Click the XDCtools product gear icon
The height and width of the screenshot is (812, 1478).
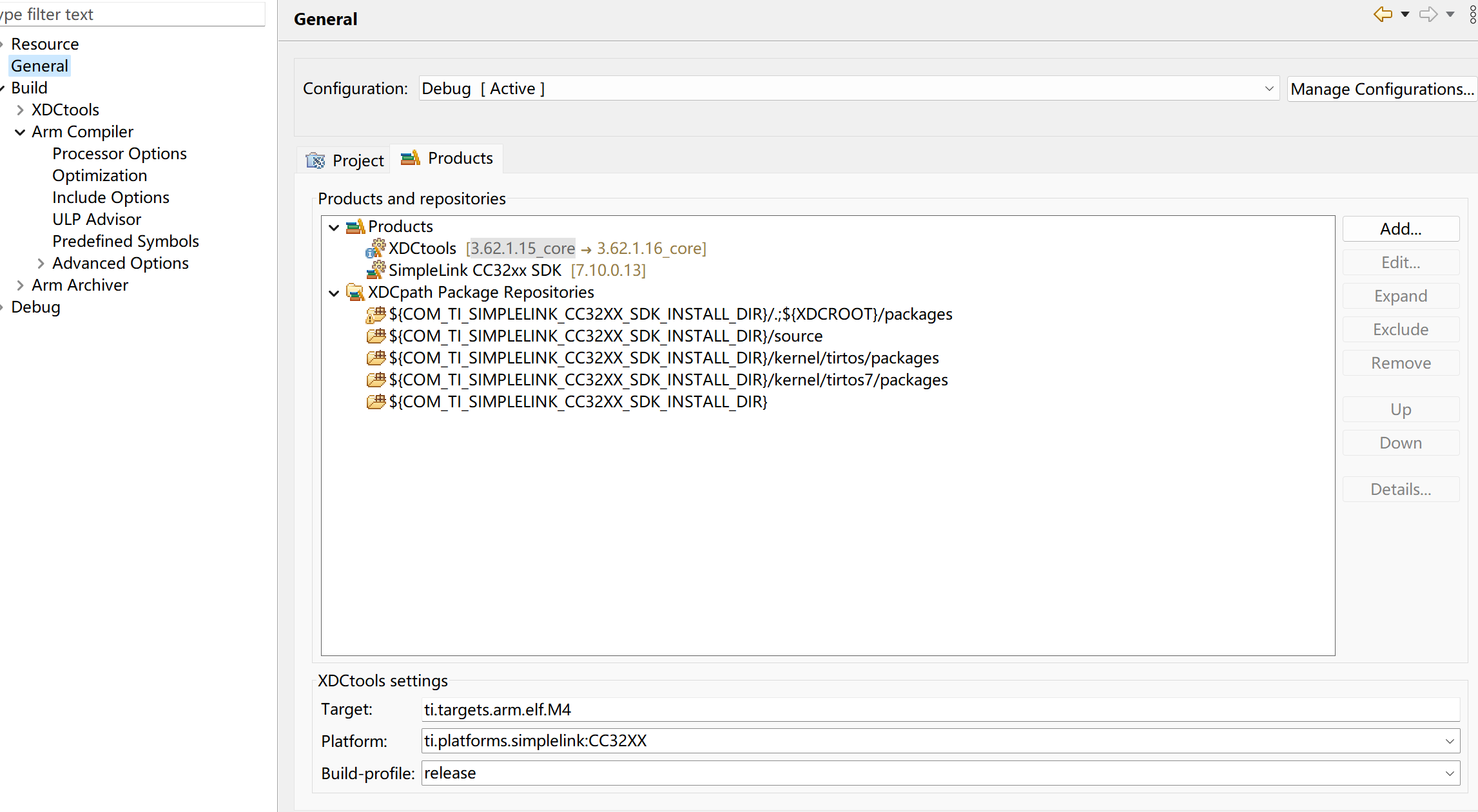tap(376, 248)
